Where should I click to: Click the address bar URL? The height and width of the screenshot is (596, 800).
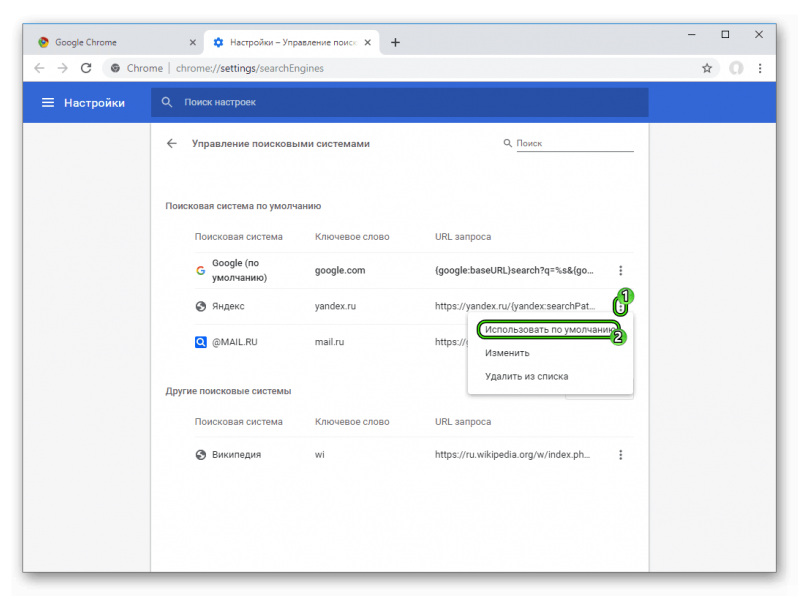pyautogui.click(x=250, y=68)
